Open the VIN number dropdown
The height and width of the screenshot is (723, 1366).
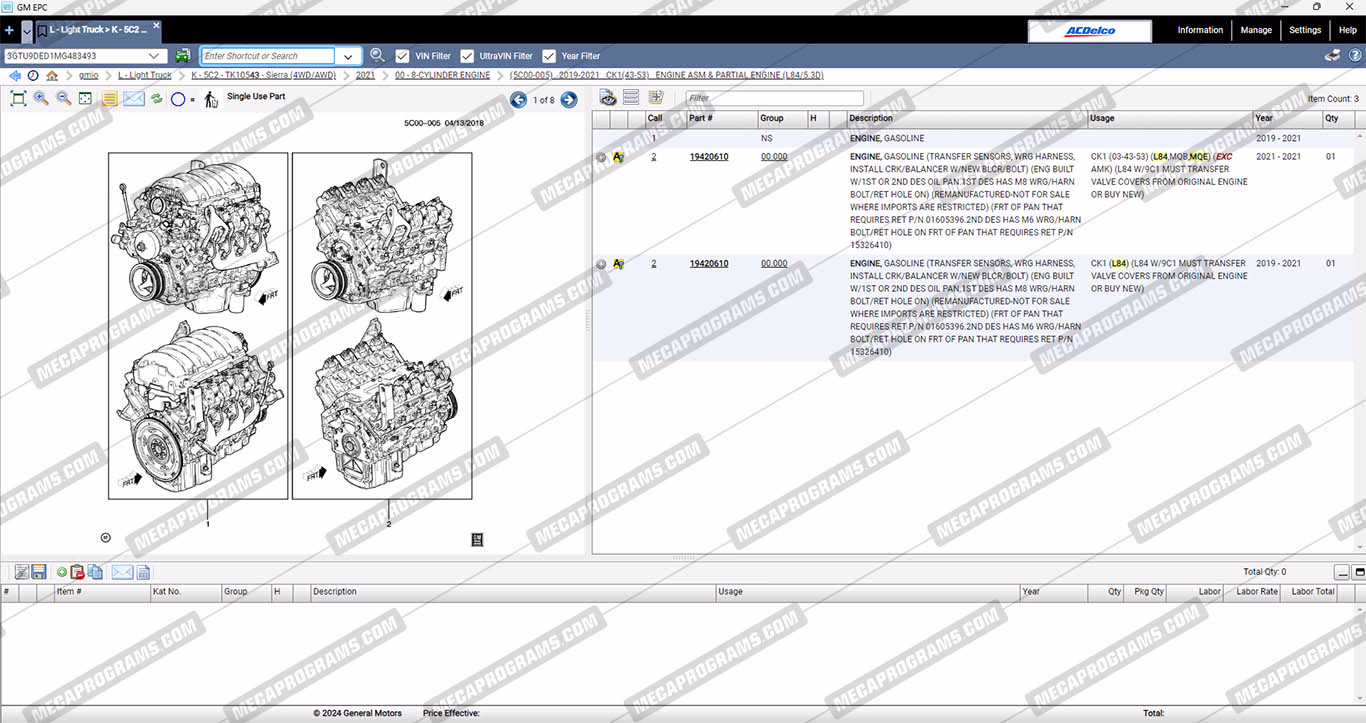(155, 56)
